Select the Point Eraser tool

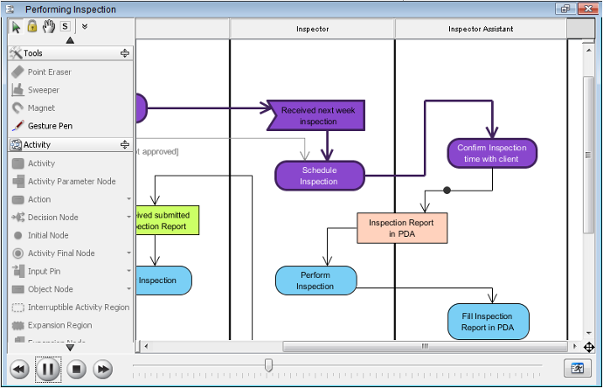[49, 72]
